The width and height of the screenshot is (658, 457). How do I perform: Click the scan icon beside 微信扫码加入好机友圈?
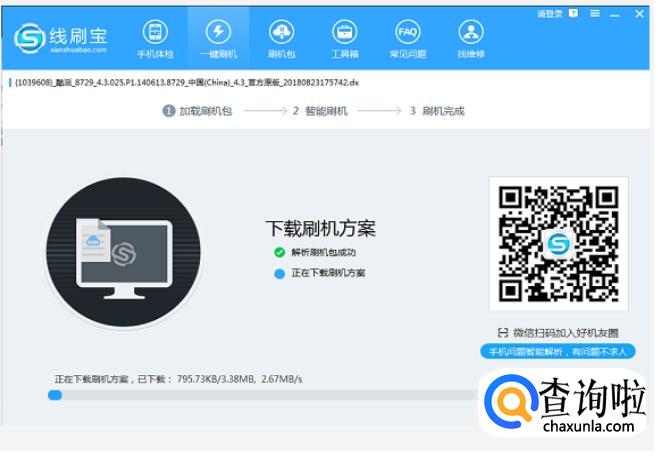[x=503, y=333]
